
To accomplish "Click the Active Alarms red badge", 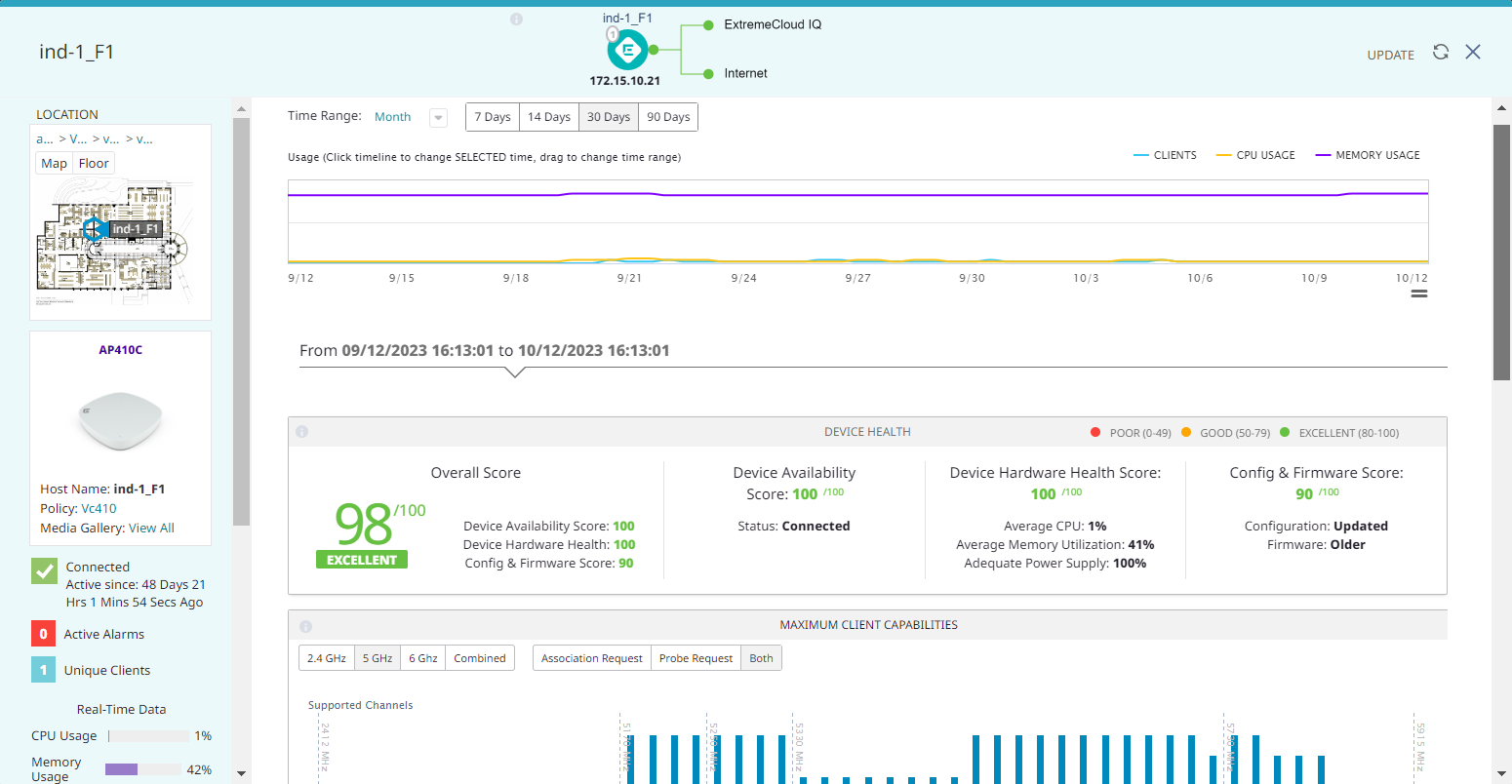I will [x=44, y=633].
